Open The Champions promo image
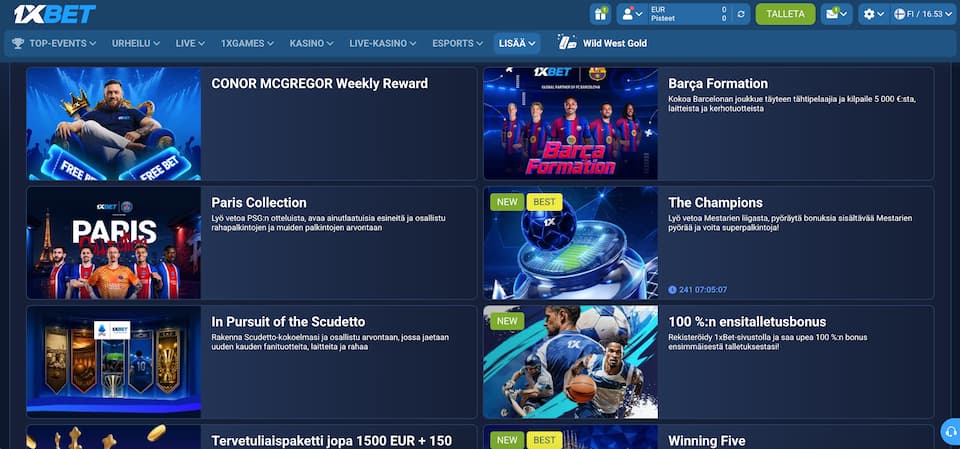This screenshot has height=449, width=960. coord(571,243)
